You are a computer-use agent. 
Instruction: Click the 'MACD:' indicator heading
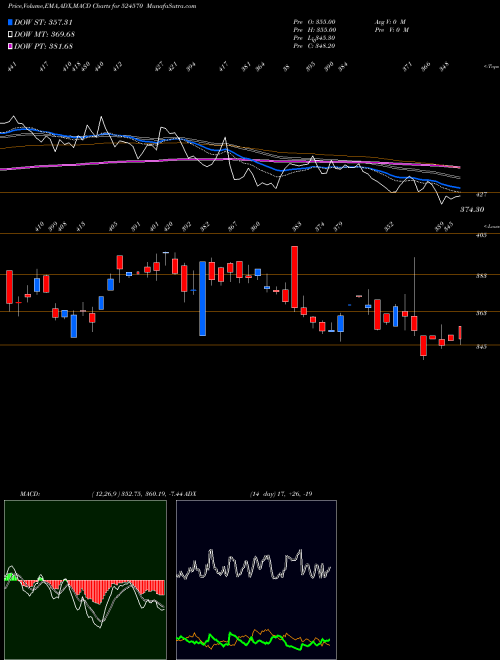pyautogui.click(x=29, y=493)
